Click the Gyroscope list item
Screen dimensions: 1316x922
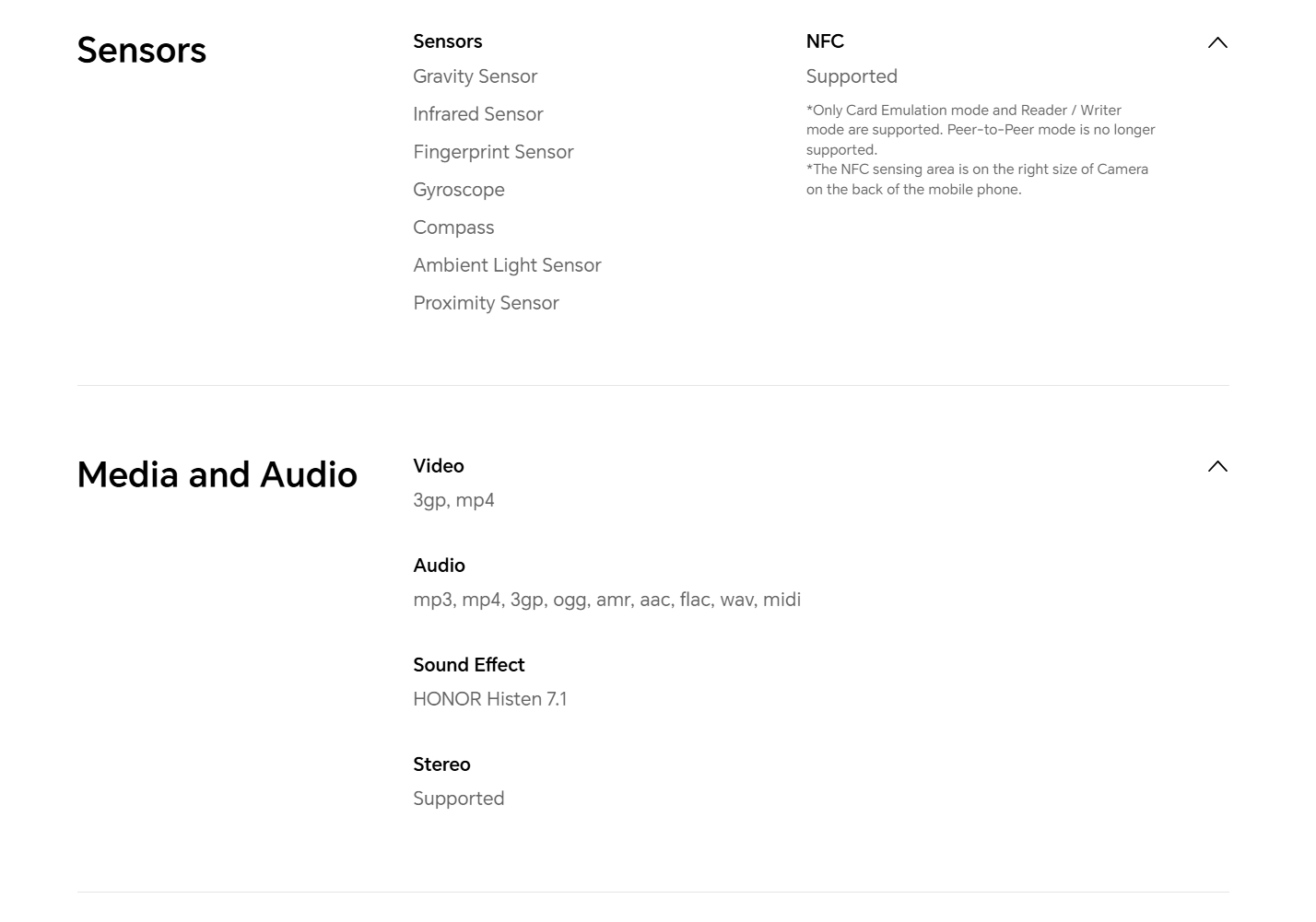point(459,190)
